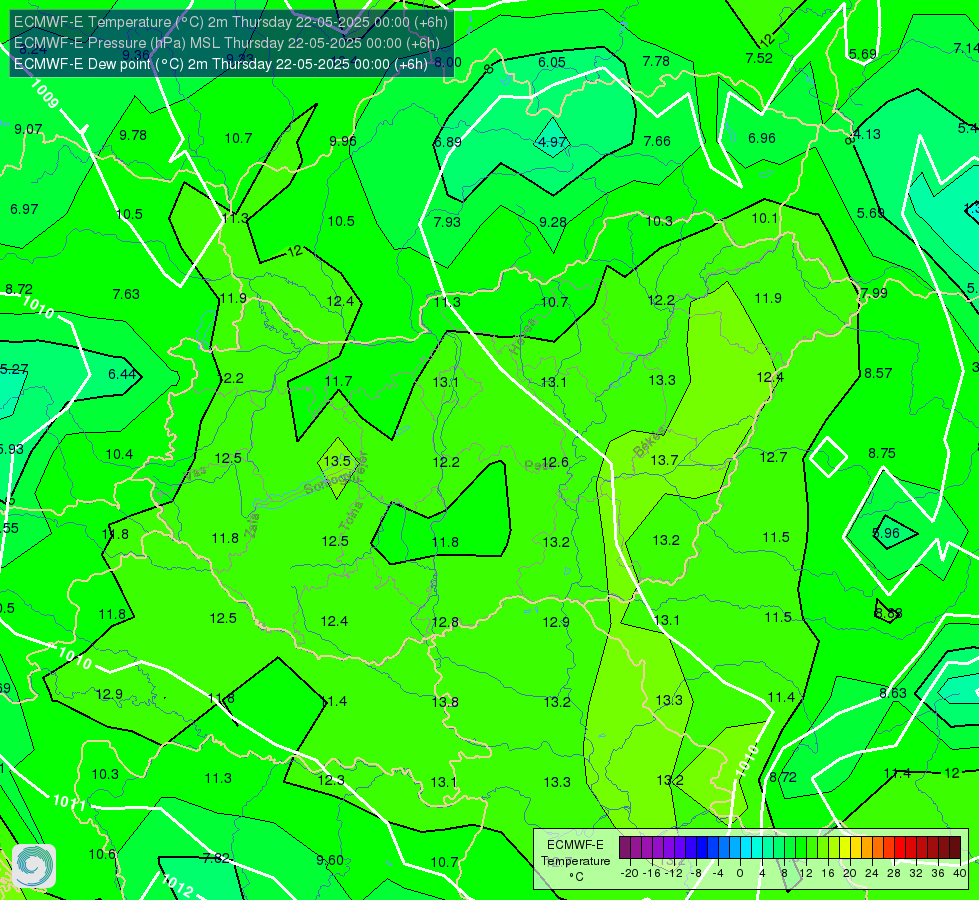Click the 12.7 temperature value

point(773,457)
